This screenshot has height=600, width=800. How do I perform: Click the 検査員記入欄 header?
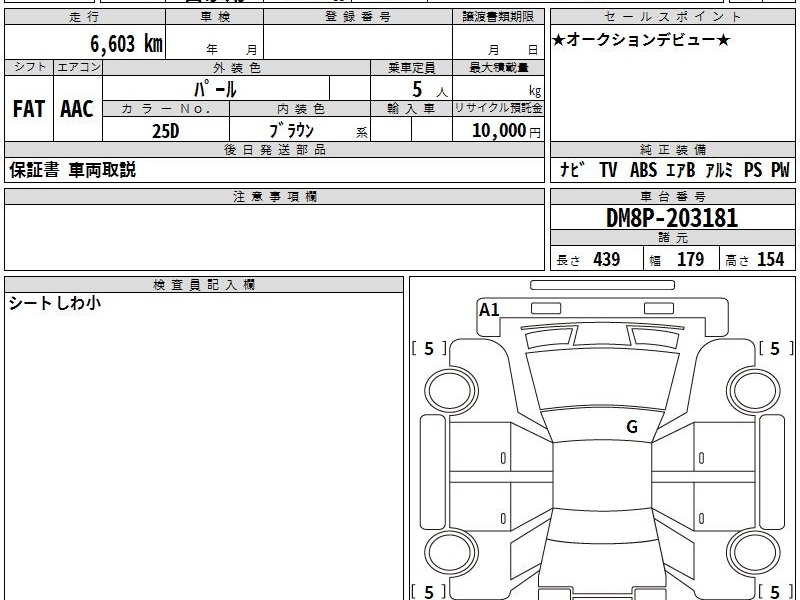[x=204, y=285]
